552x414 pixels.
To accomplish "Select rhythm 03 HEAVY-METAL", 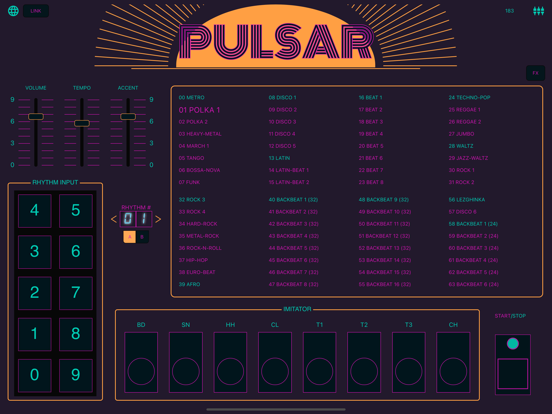I will [x=200, y=134].
